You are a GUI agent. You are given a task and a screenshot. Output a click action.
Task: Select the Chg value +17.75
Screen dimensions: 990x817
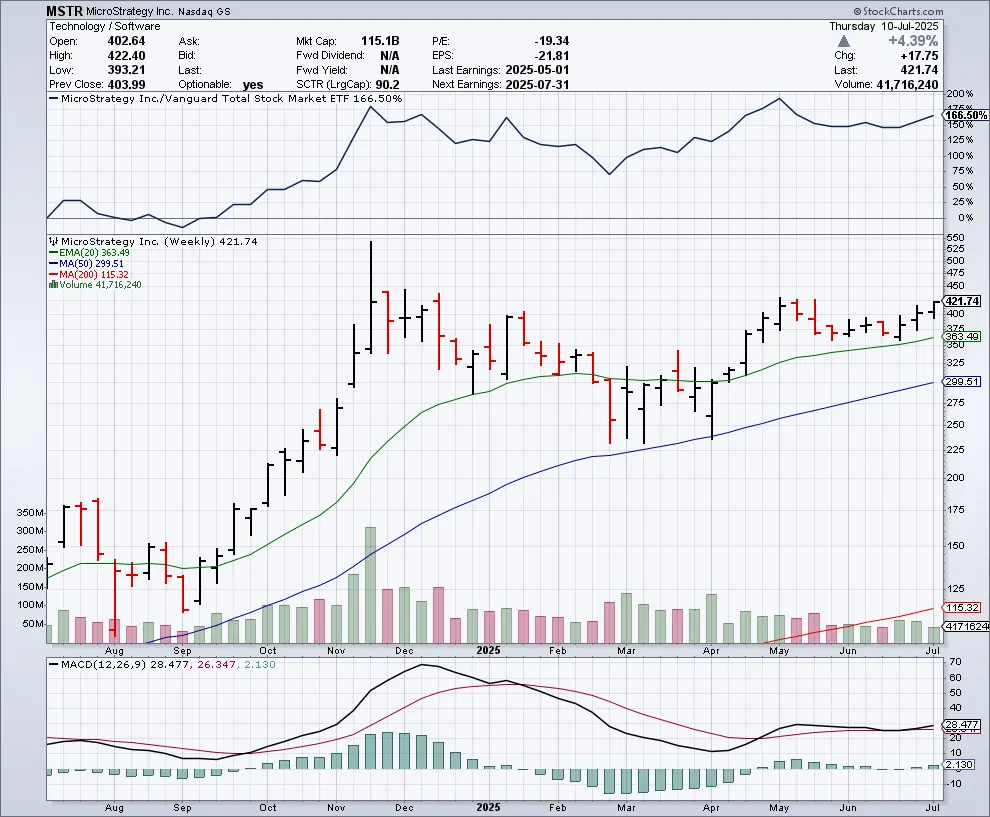click(x=920, y=56)
